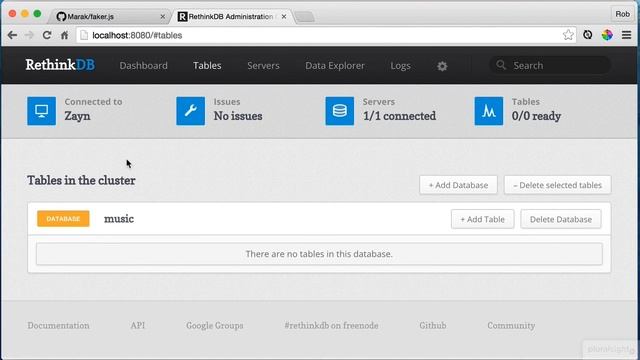Click 'There are no tables in this database.' message
This screenshot has width=640, height=360.
click(319, 254)
